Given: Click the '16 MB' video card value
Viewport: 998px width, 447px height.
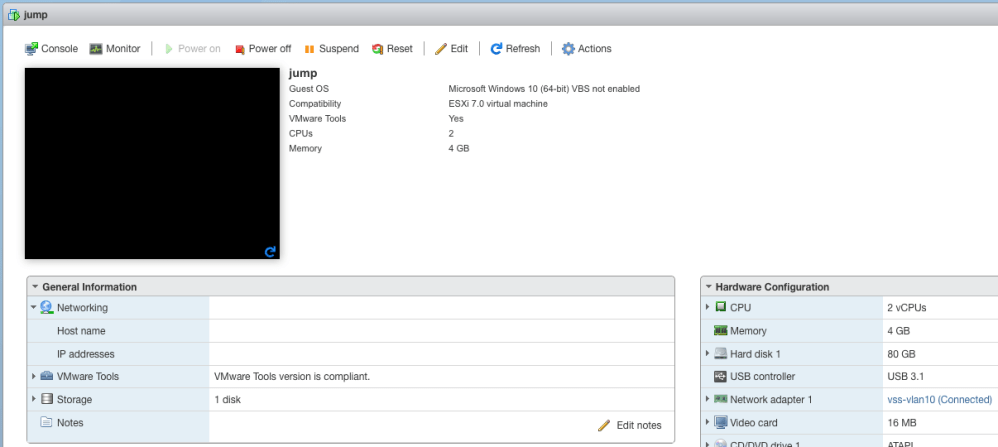Looking at the screenshot, I should 902,422.
